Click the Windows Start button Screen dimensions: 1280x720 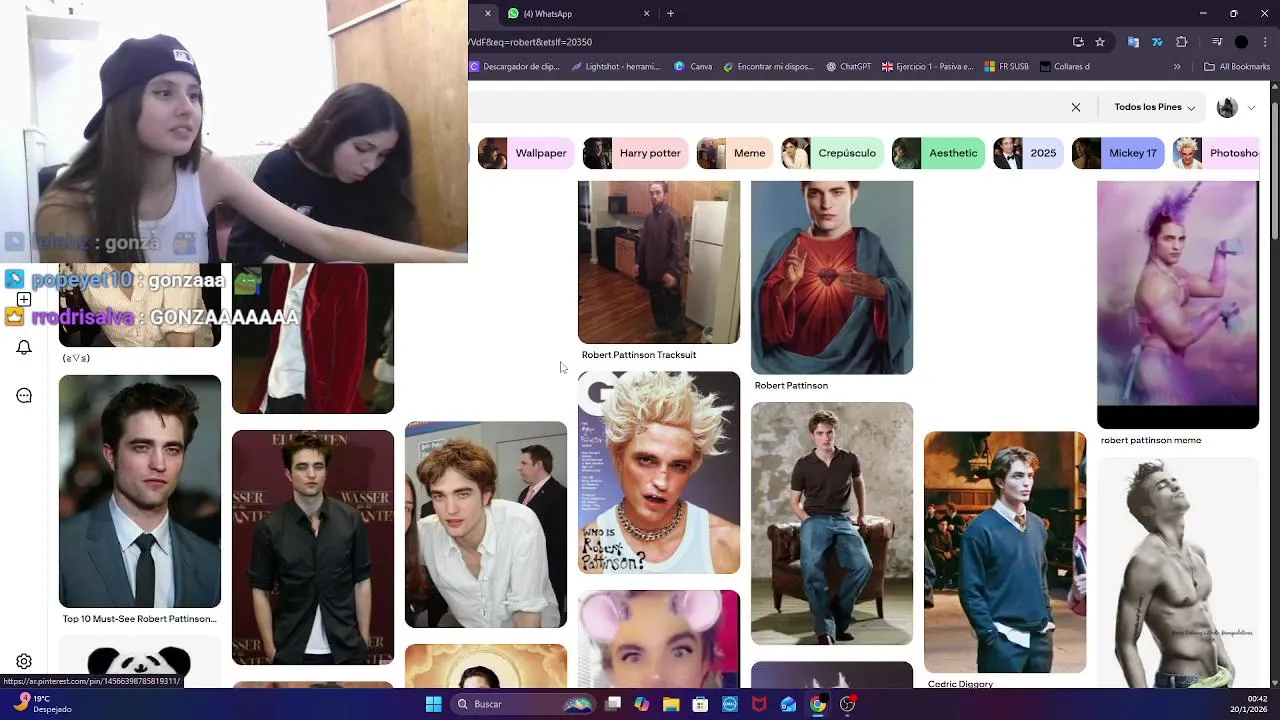433,704
